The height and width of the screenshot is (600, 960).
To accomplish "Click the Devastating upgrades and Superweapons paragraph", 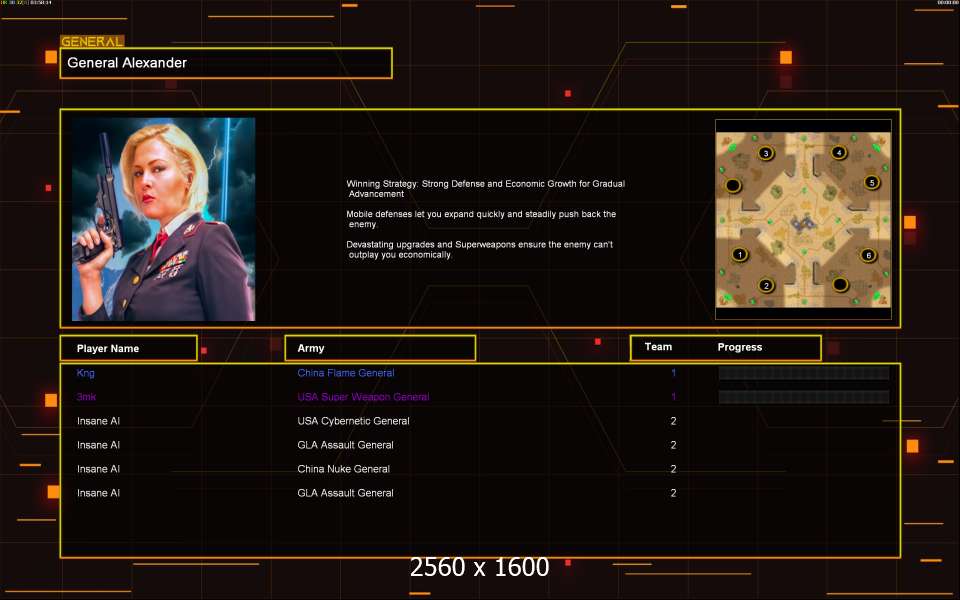I will pos(479,249).
